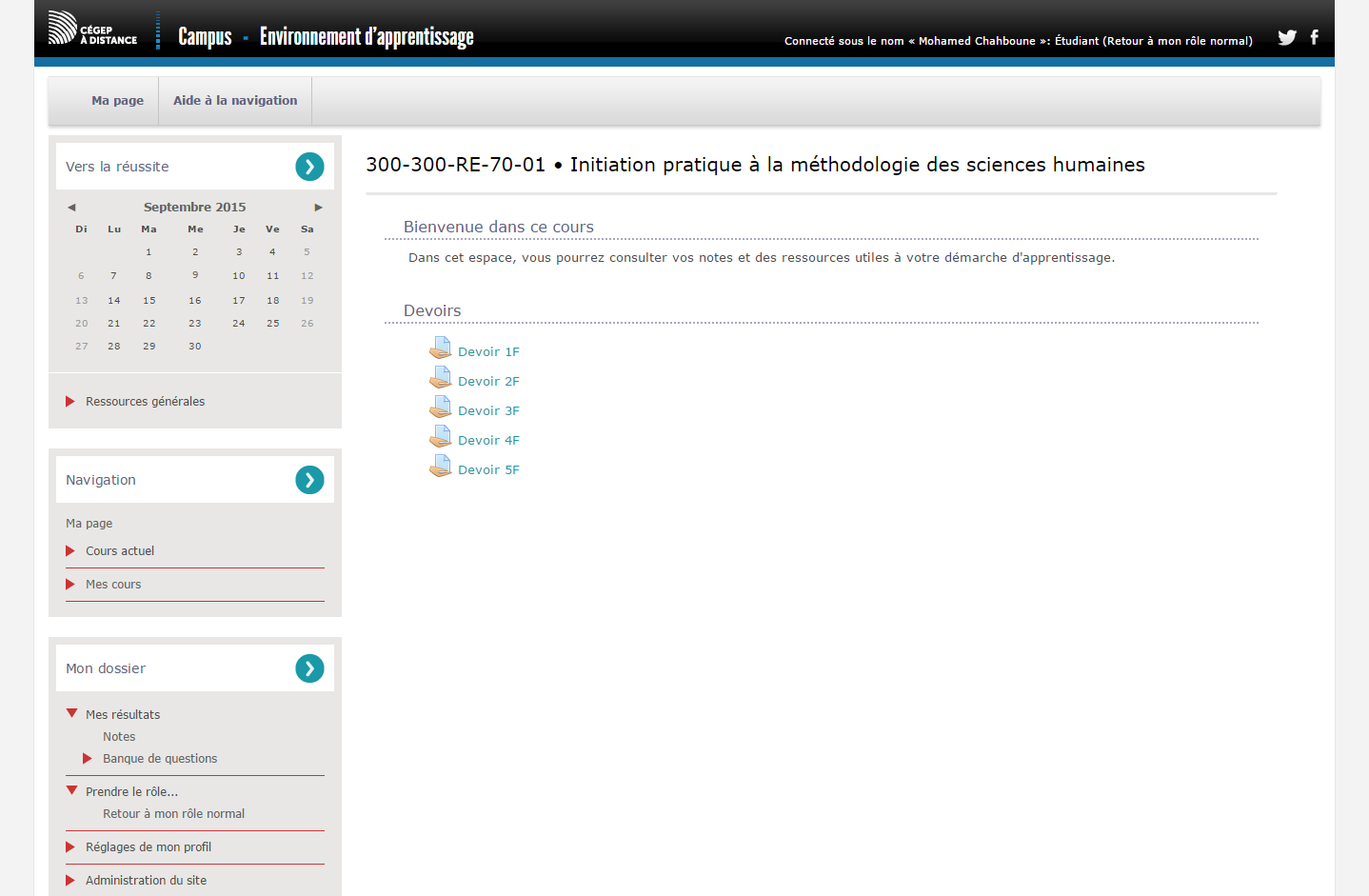Viewport: 1369px width, 896px height.
Task: Click the Facebook icon in header
Action: tap(1315, 37)
